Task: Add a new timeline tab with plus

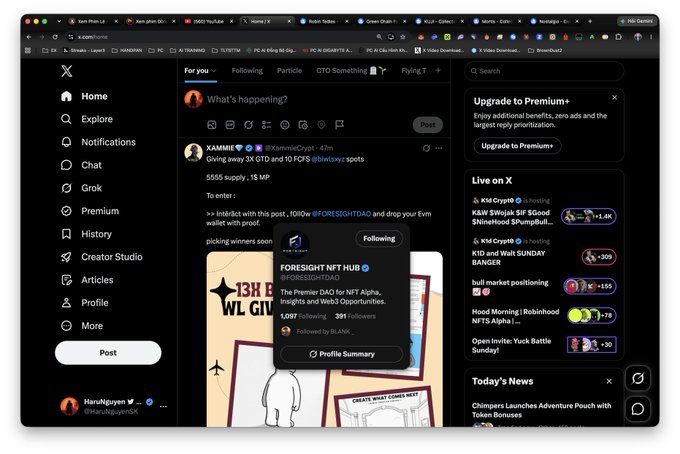Action: (438, 70)
